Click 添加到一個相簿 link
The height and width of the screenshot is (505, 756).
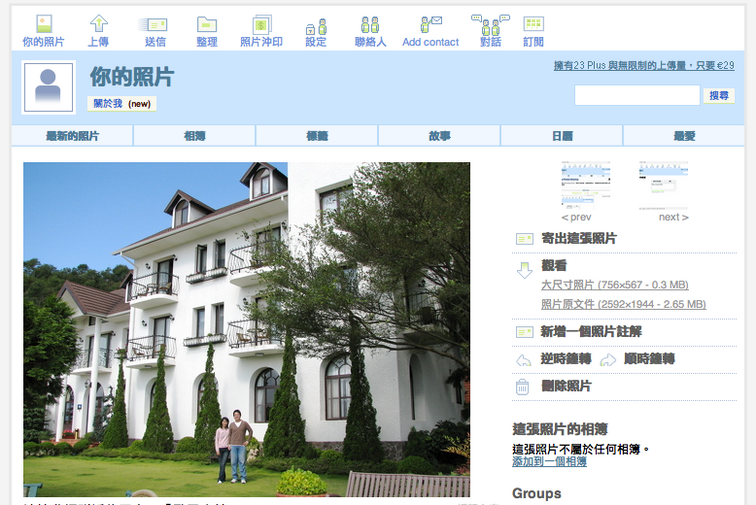pos(549,462)
